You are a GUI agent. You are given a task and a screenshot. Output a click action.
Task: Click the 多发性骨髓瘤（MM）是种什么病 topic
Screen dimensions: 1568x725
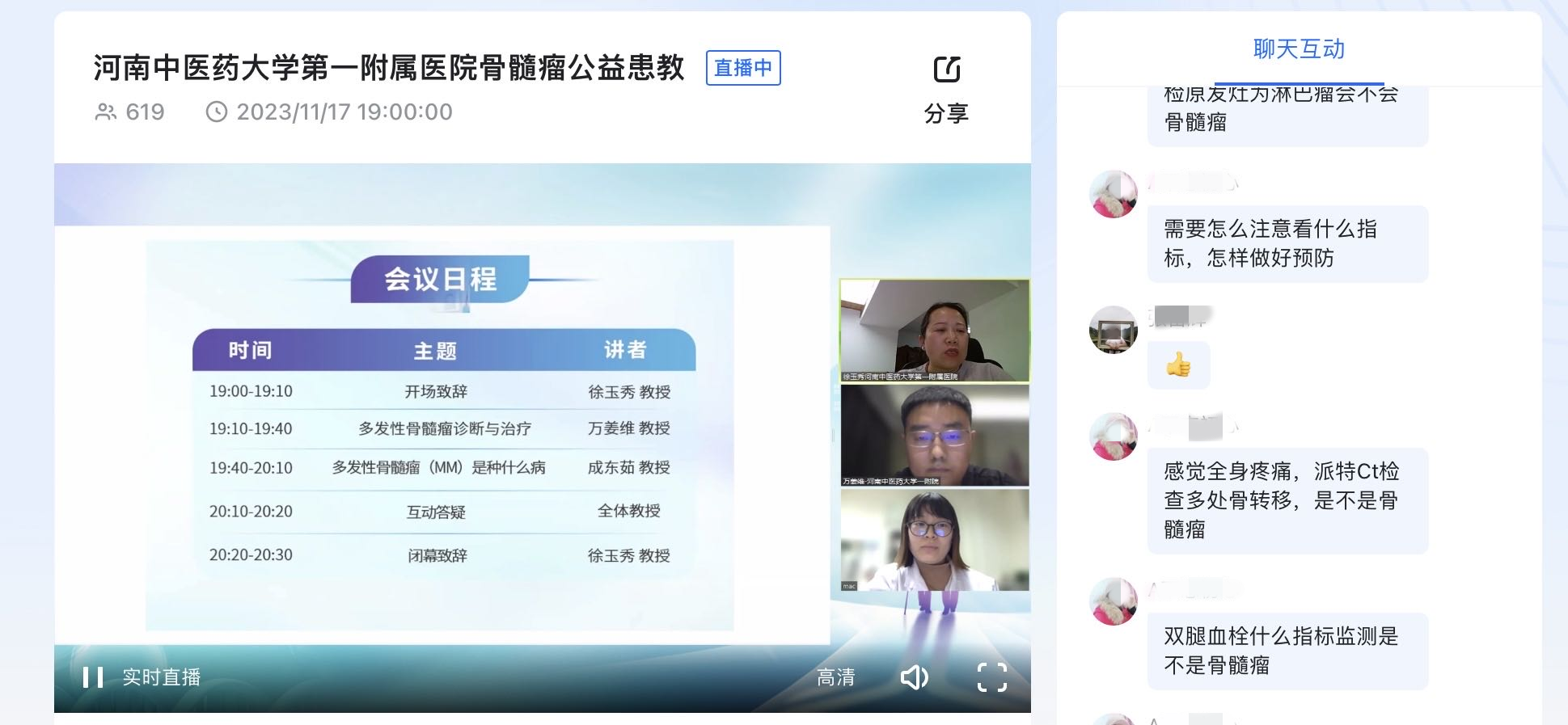pyautogui.click(x=439, y=467)
